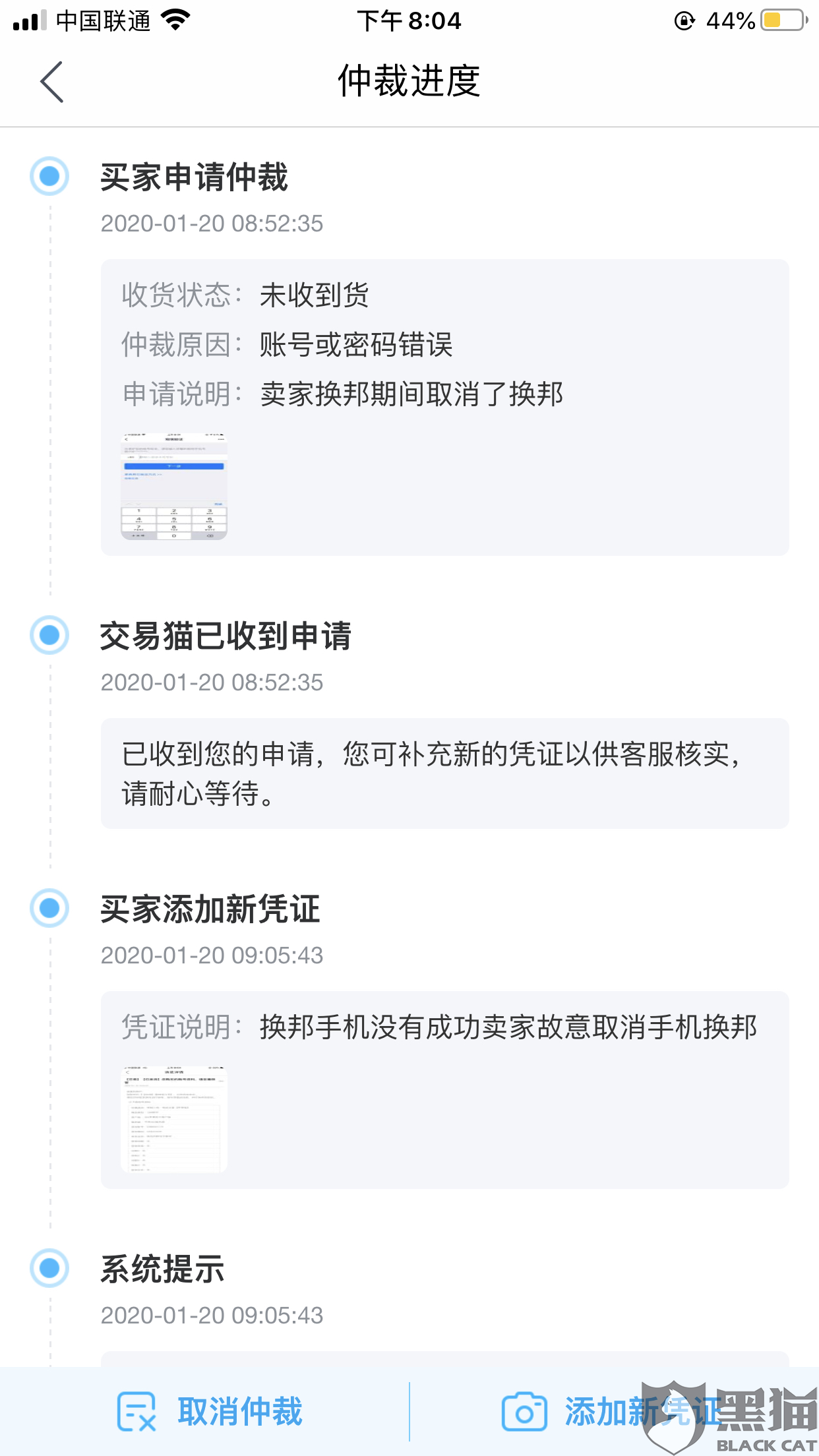The image size is (819, 1456).
Task: Select the 系统提示 timeline dot
Action: point(49,1268)
